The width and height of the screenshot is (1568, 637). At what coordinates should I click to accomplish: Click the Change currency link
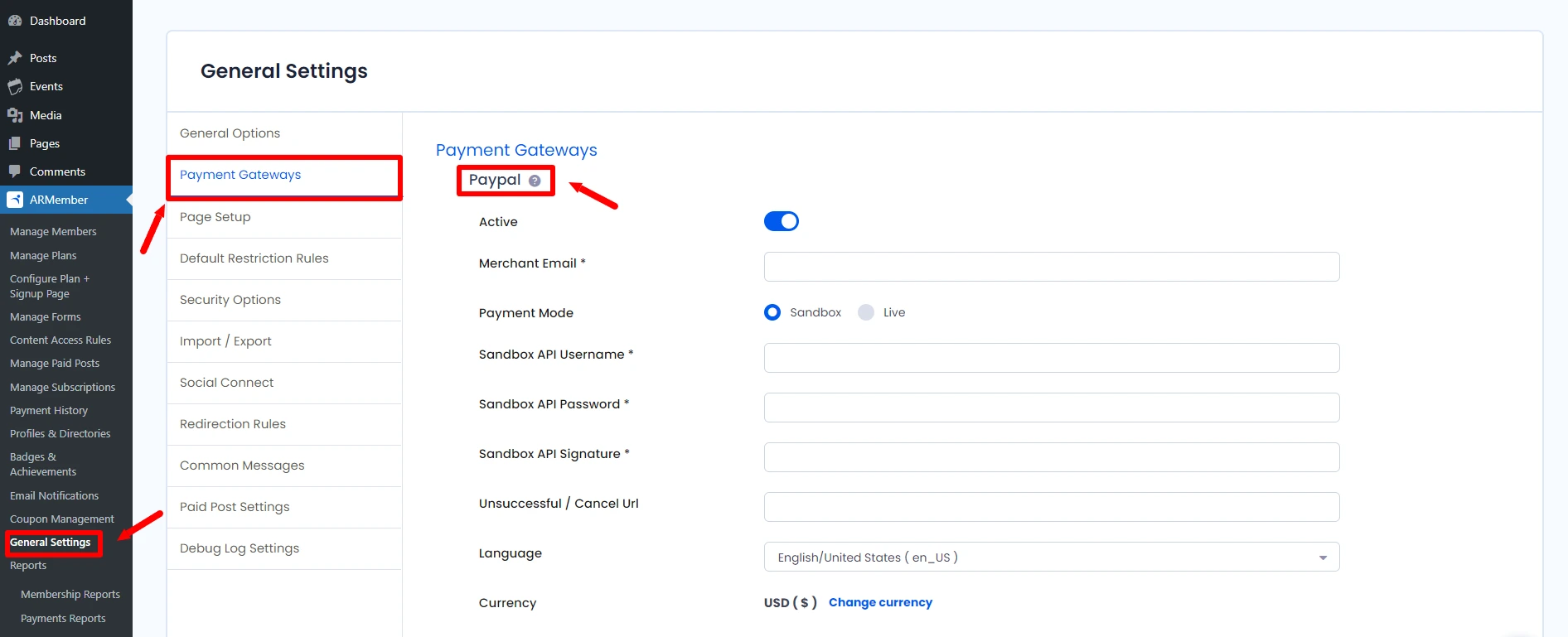click(x=880, y=602)
